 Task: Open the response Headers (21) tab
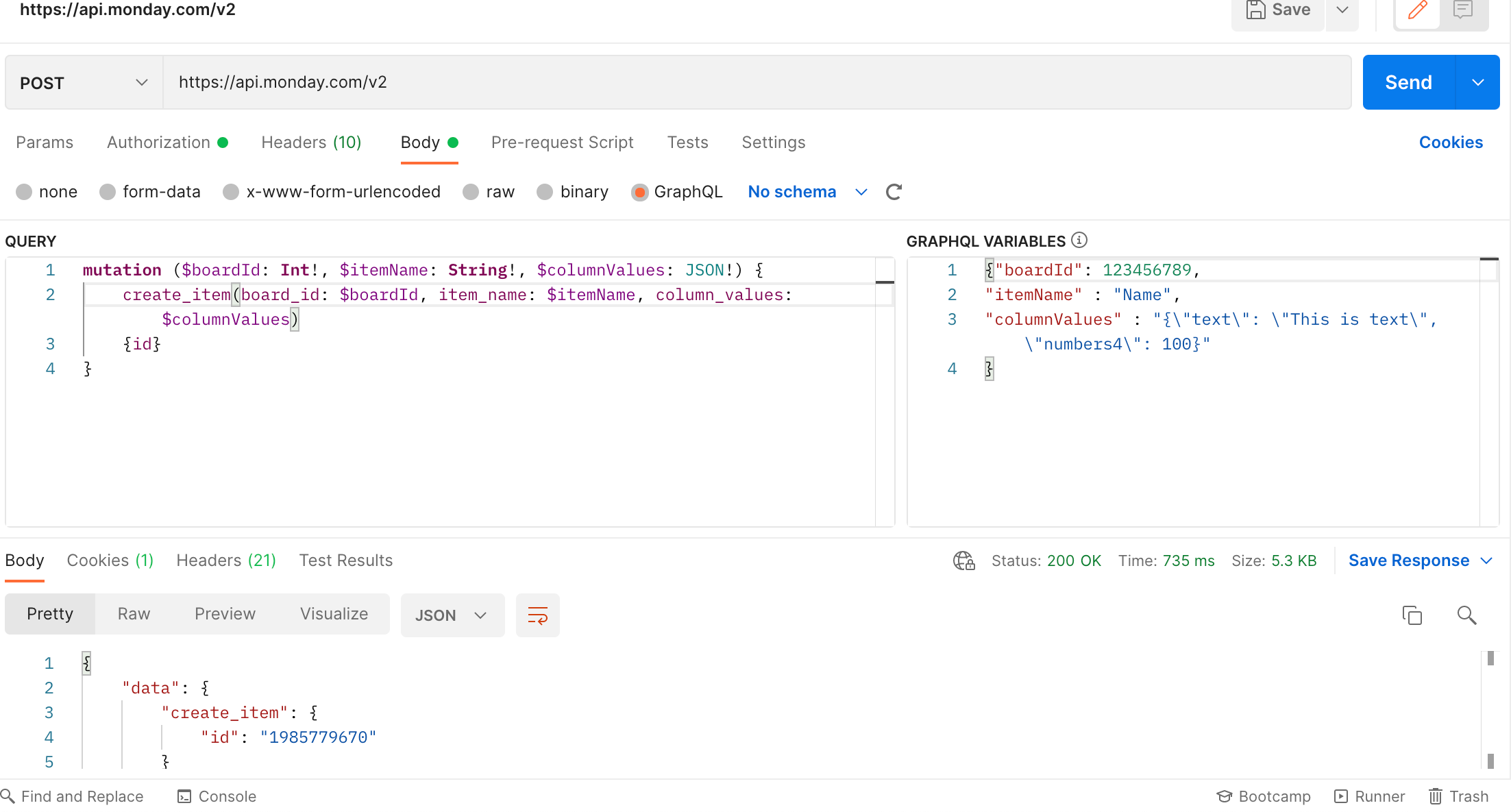point(226,561)
